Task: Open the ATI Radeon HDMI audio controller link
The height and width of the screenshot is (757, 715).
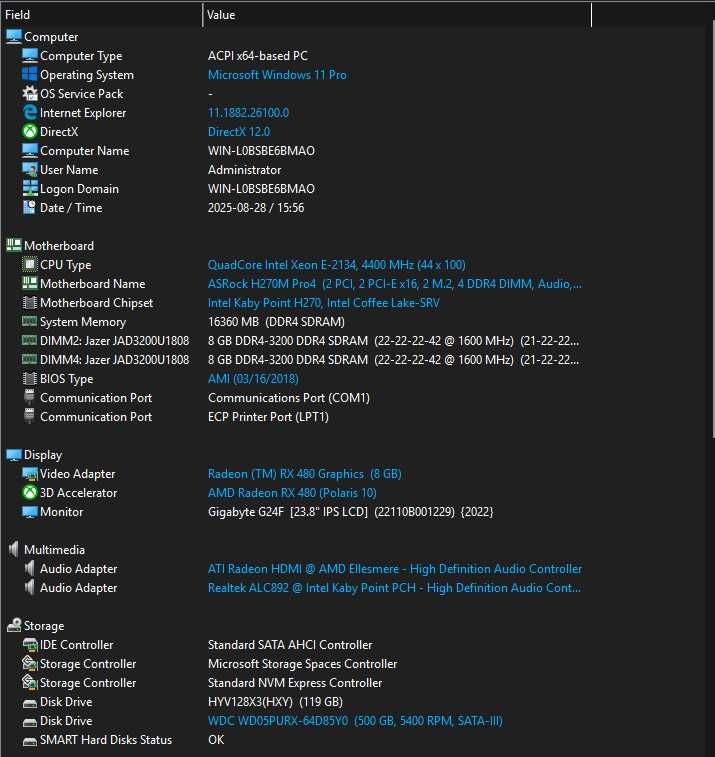Action: [394, 569]
